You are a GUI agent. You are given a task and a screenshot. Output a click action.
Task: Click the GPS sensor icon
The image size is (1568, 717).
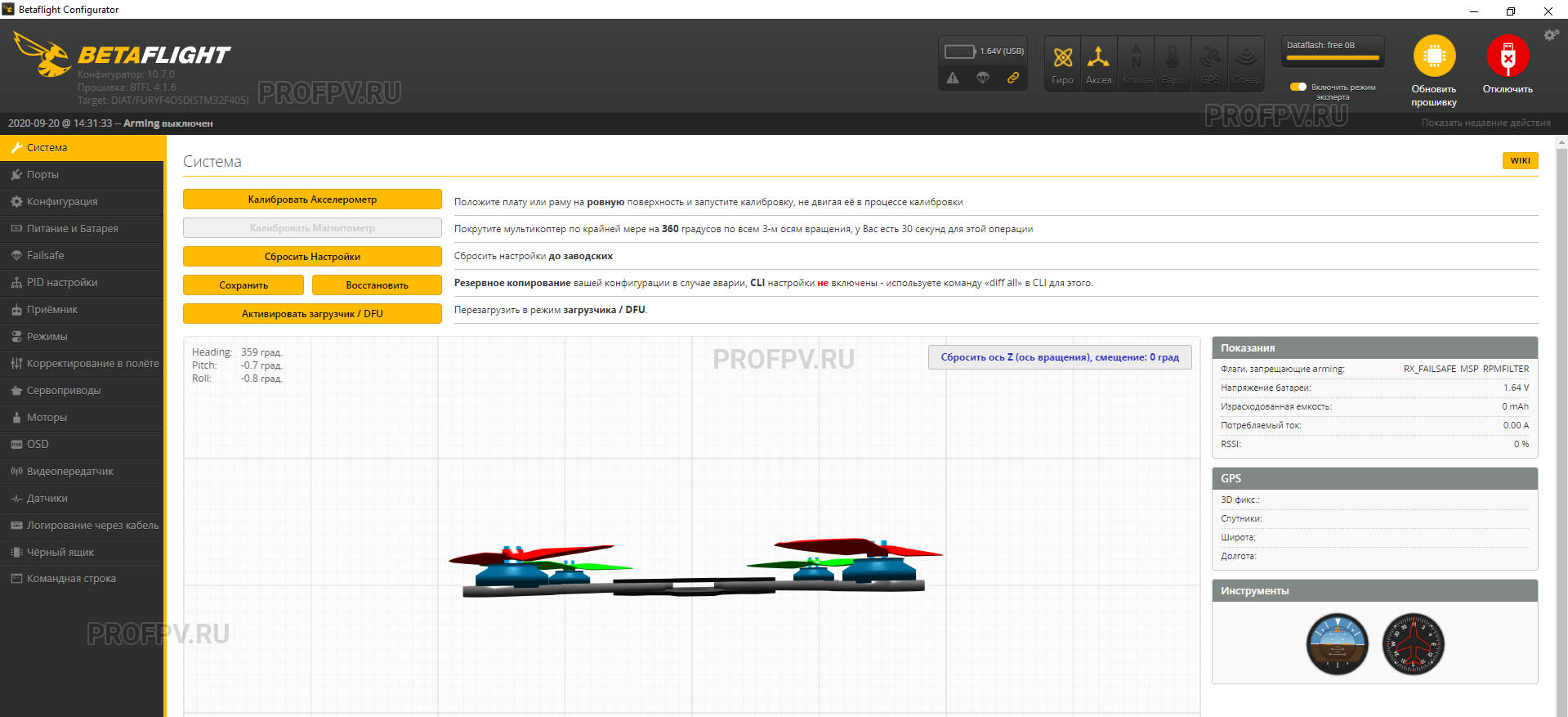(1209, 64)
